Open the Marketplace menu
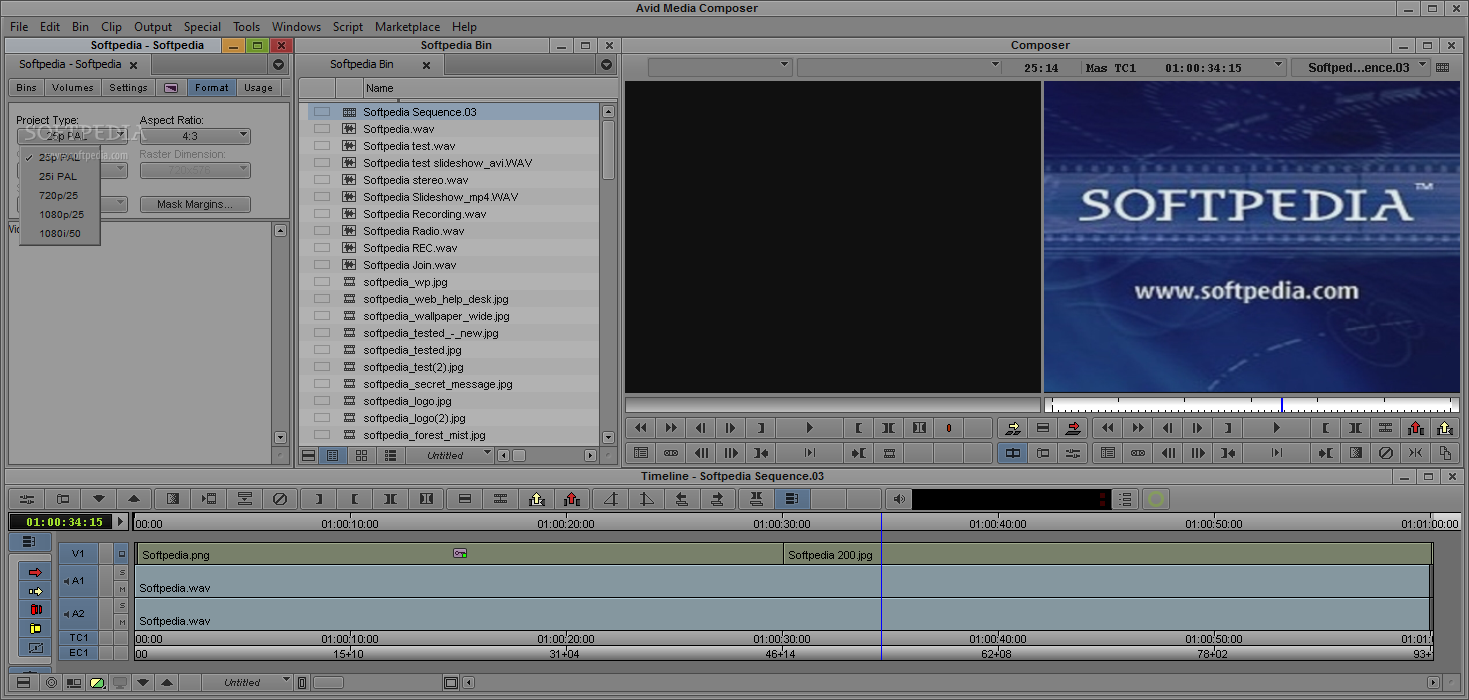Screen dimensions: 1469x700 (x=407, y=27)
